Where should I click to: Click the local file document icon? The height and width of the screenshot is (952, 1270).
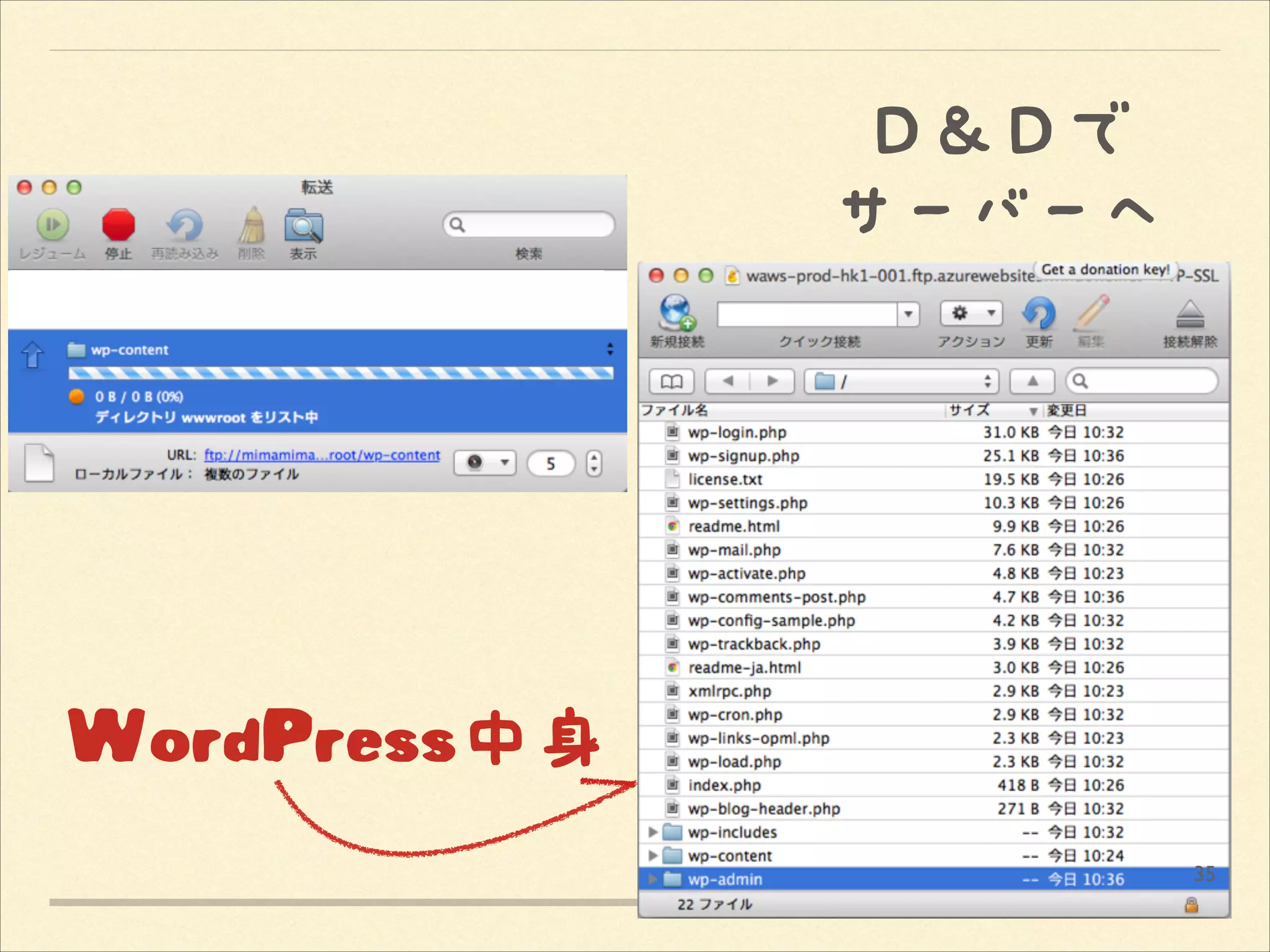pos(39,462)
